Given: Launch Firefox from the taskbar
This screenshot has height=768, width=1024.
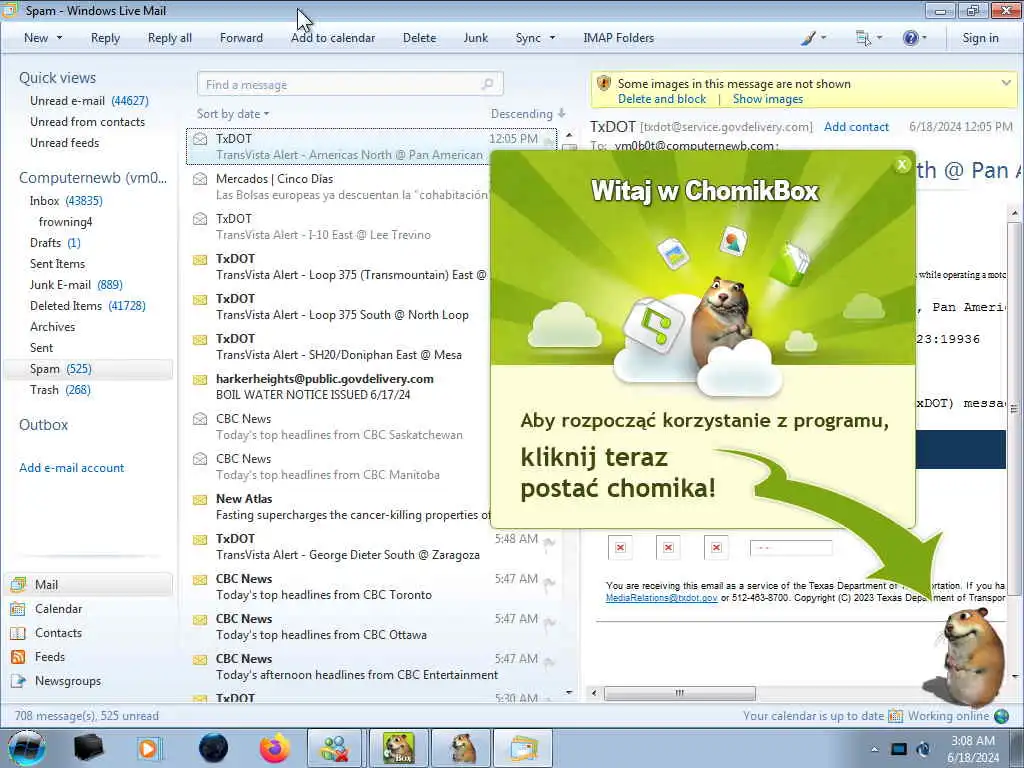Looking at the screenshot, I should pyautogui.click(x=275, y=748).
